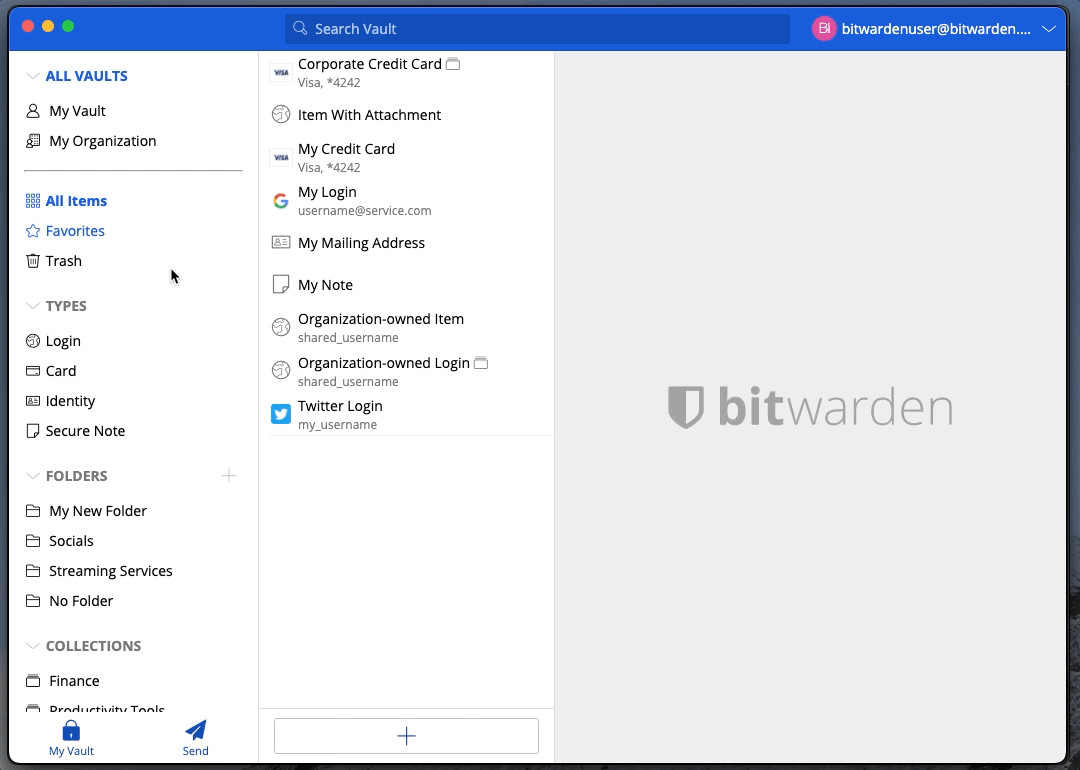Collapse the FOLDERS section chevron

point(33,476)
